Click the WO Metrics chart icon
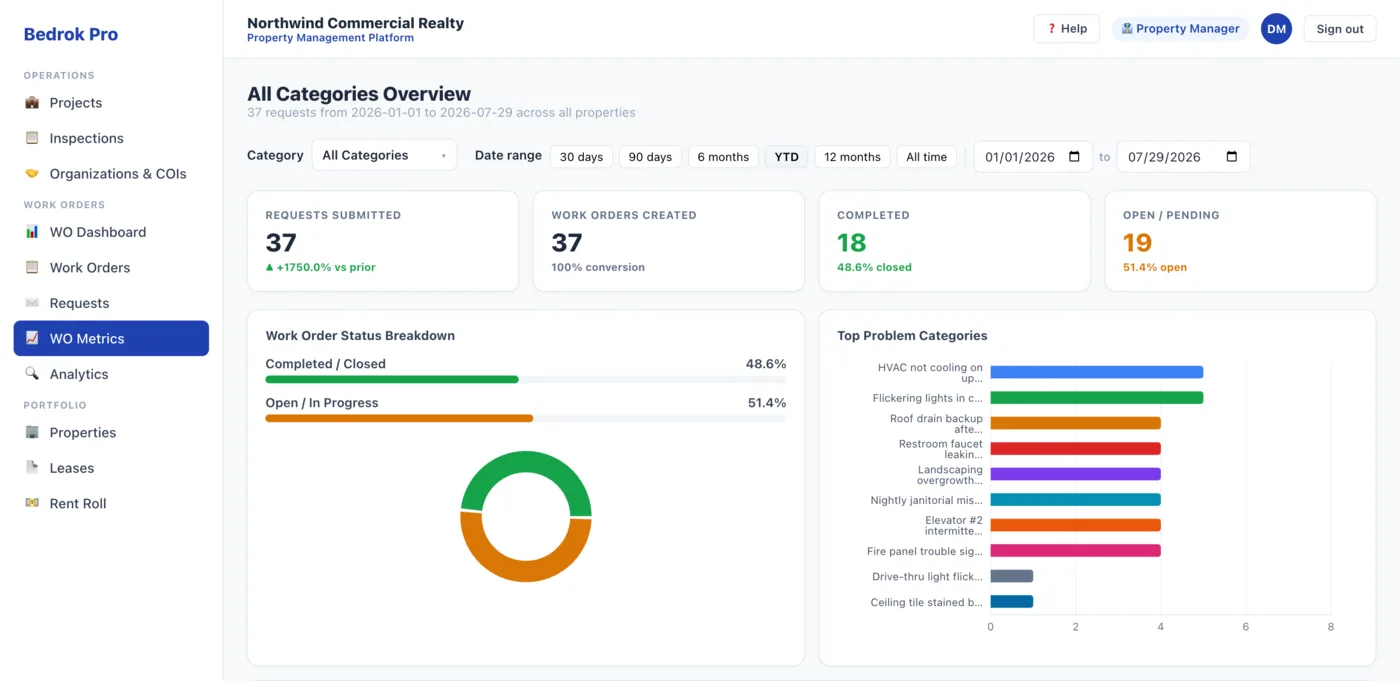The width and height of the screenshot is (1400, 681). 32,339
